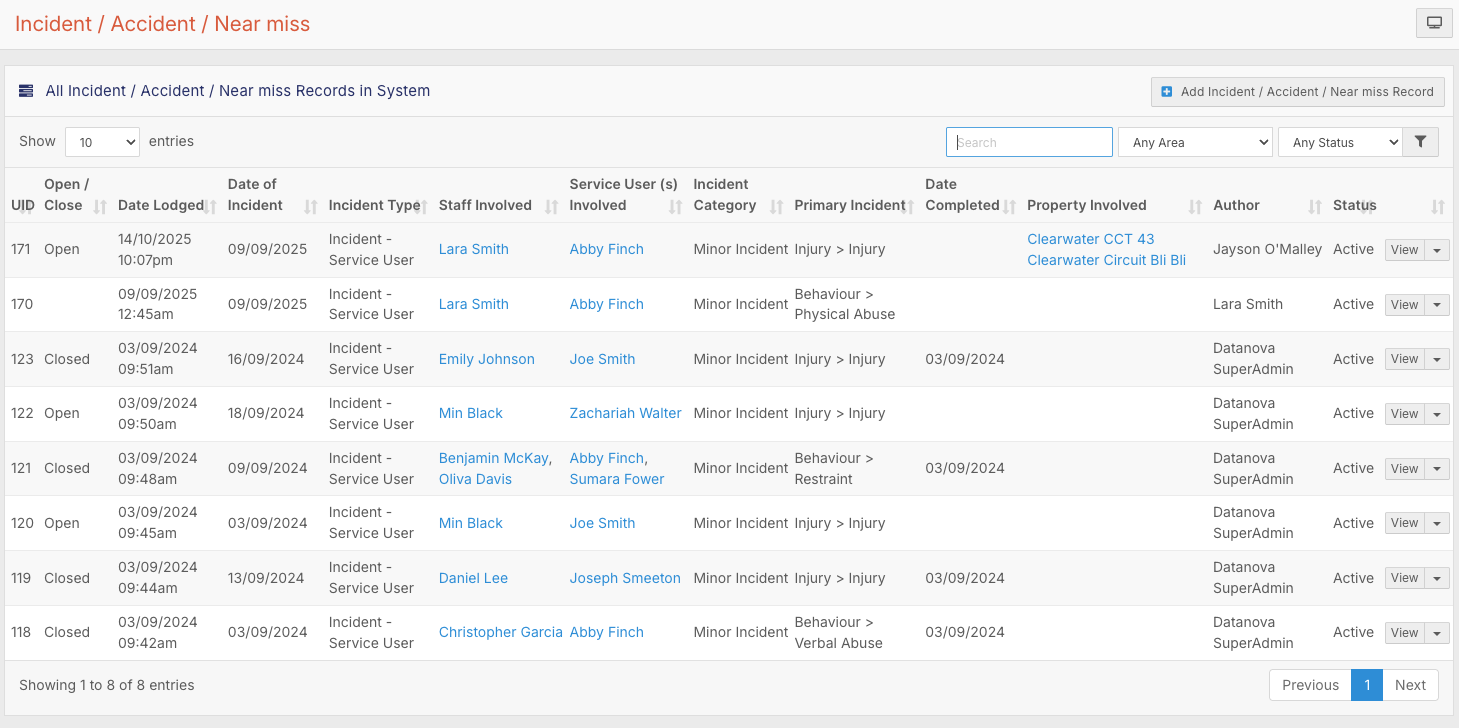The image size is (1459, 728).
Task: Sort by Date of Incident column
Action: pyautogui.click(x=272, y=195)
